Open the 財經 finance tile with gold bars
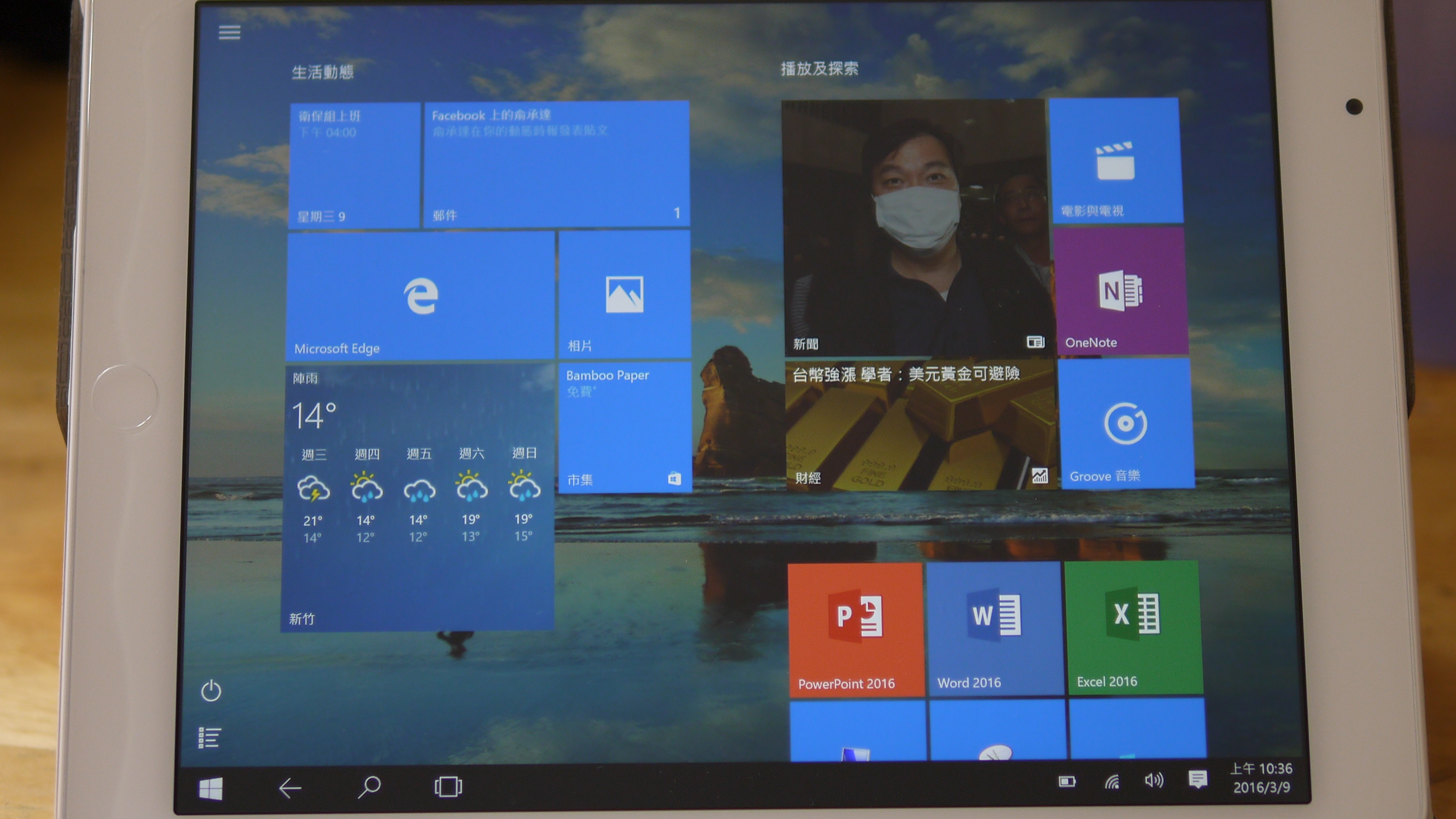This screenshot has width=1456, height=819. [x=921, y=425]
